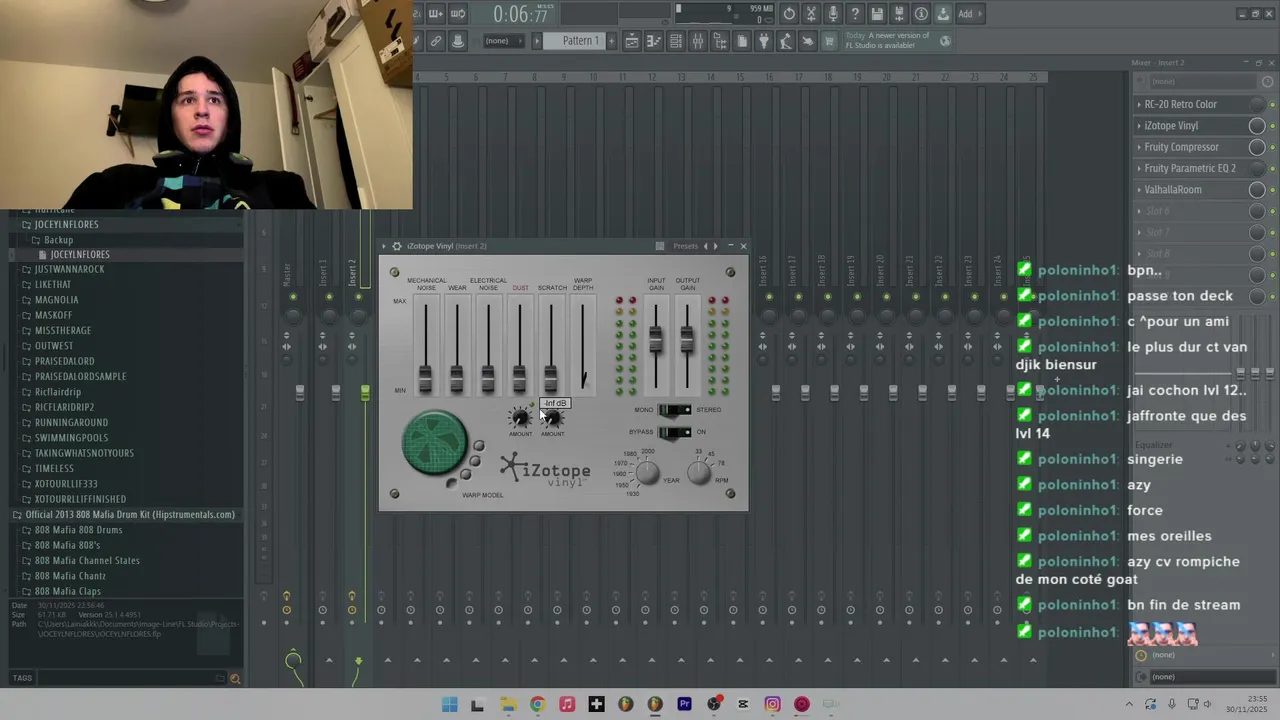Open 808 Mafia 808 Drums folder
The height and width of the screenshot is (720, 1280).
pos(78,530)
